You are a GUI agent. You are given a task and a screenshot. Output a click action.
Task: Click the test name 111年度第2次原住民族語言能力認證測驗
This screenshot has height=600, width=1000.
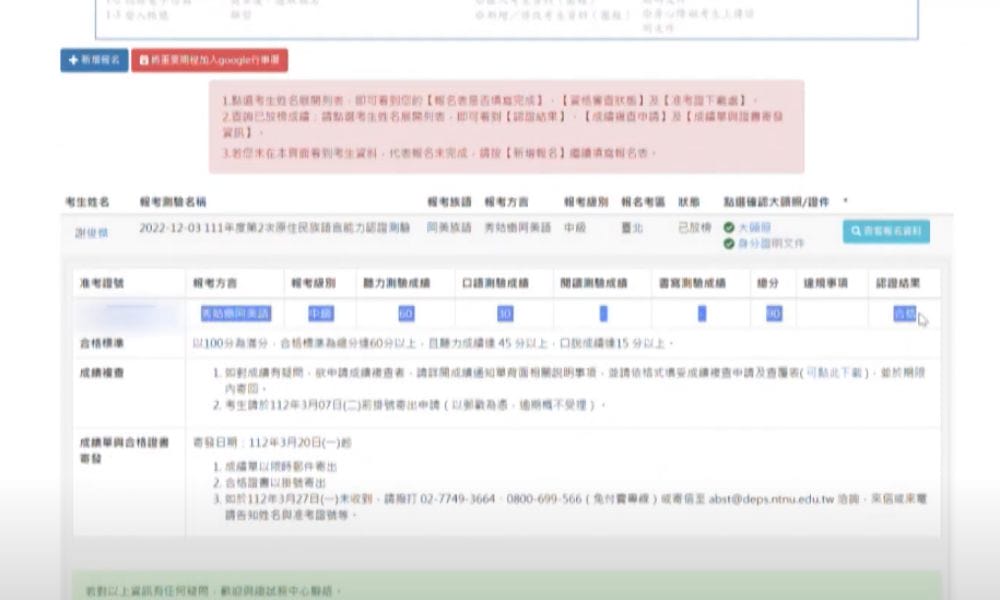(274, 228)
